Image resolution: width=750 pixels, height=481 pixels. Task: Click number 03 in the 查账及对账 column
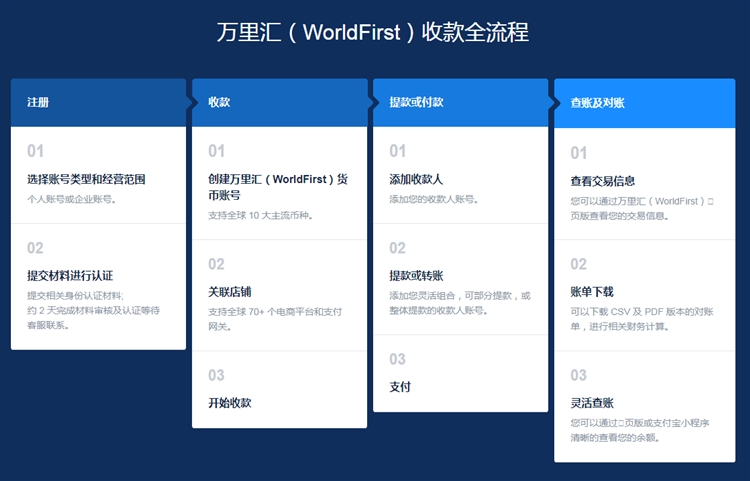(578, 375)
